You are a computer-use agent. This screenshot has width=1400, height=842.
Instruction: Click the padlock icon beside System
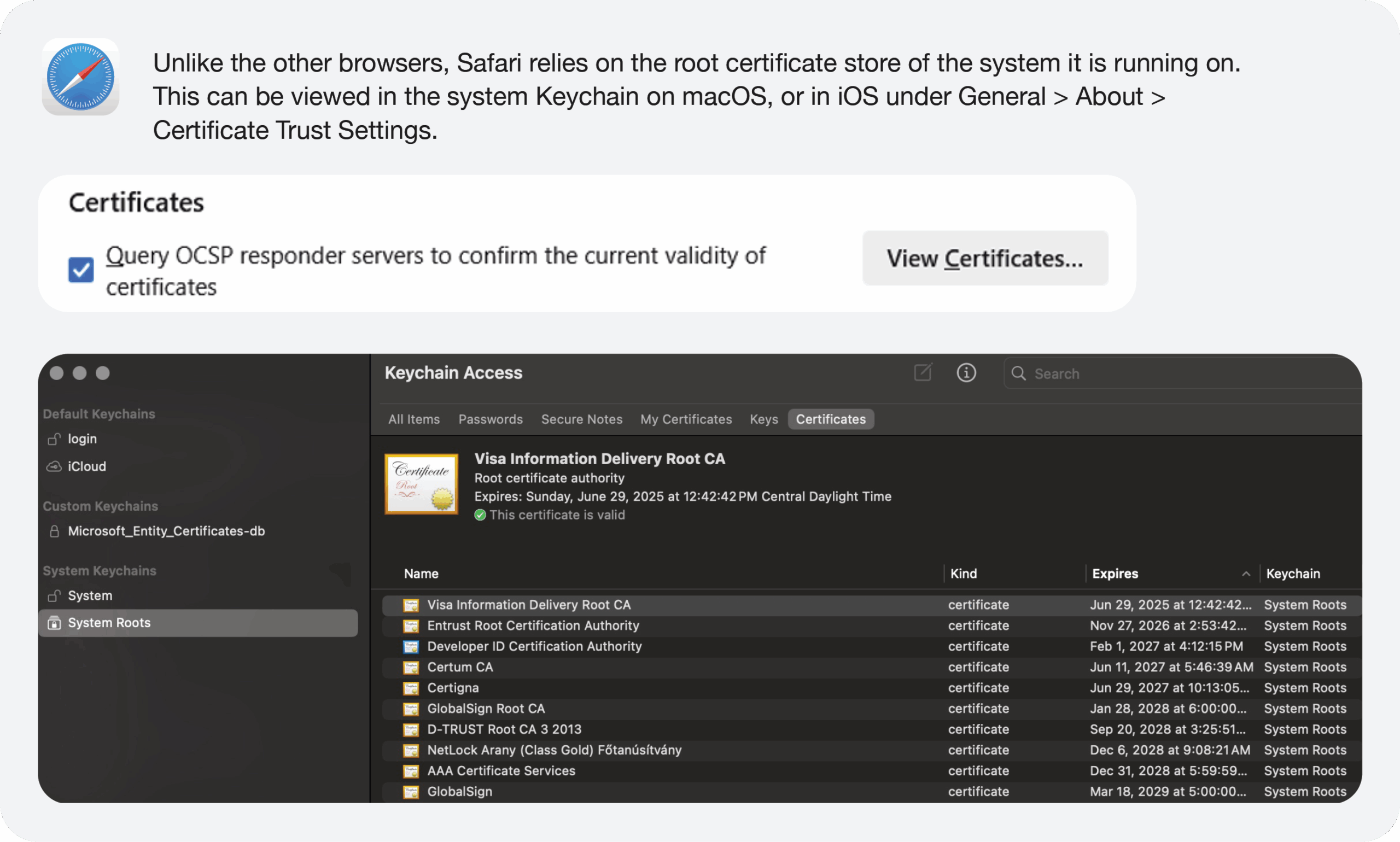(x=54, y=596)
